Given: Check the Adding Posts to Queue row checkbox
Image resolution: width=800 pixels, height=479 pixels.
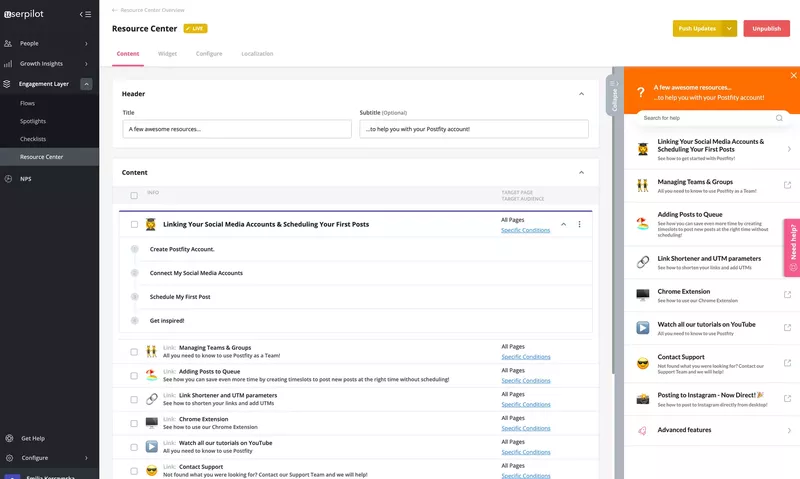Looking at the screenshot, I should (134, 376).
